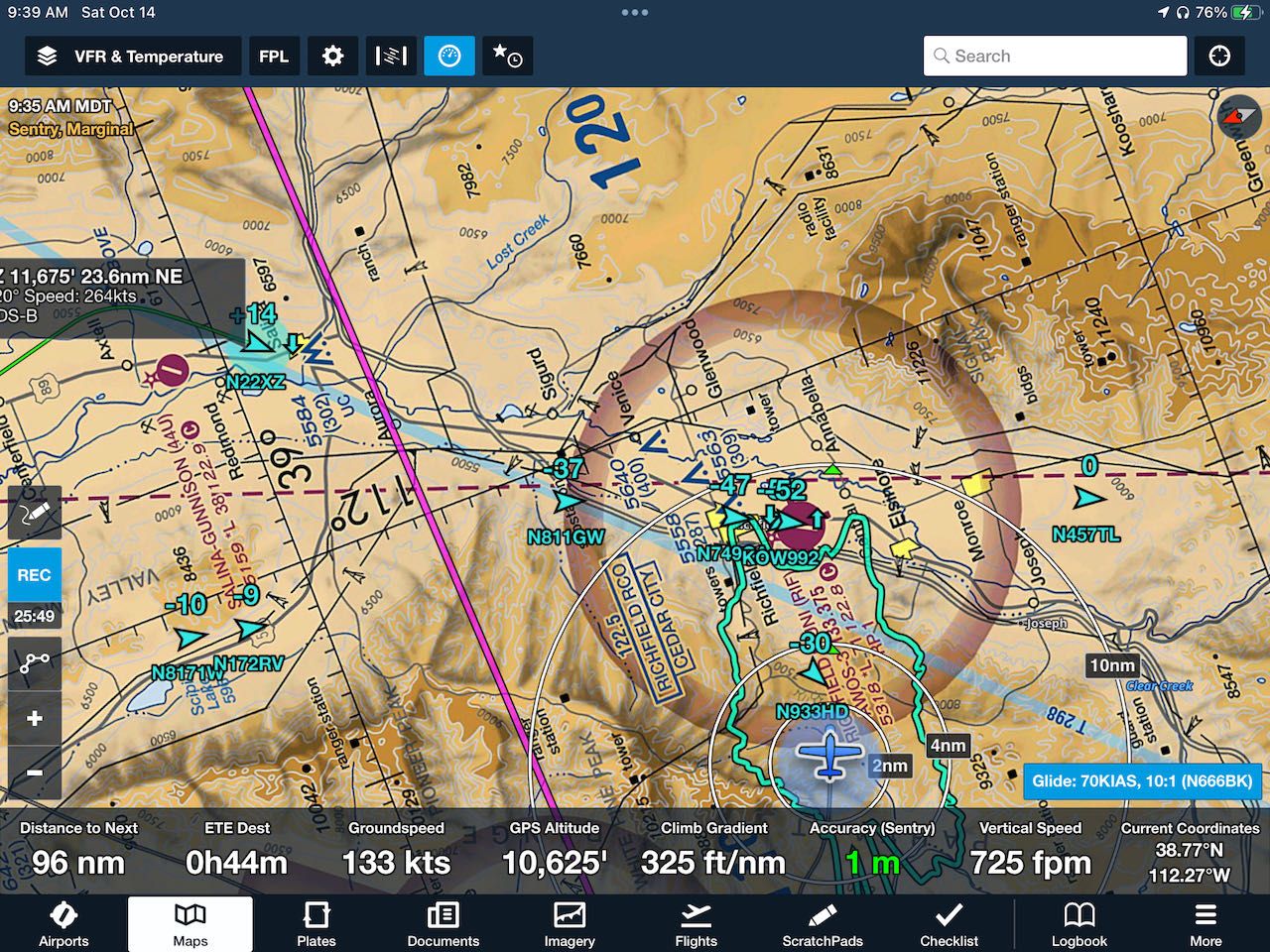The width and height of the screenshot is (1270, 952).
Task: Open VFR & Temperature layer selector
Action: 132,57
